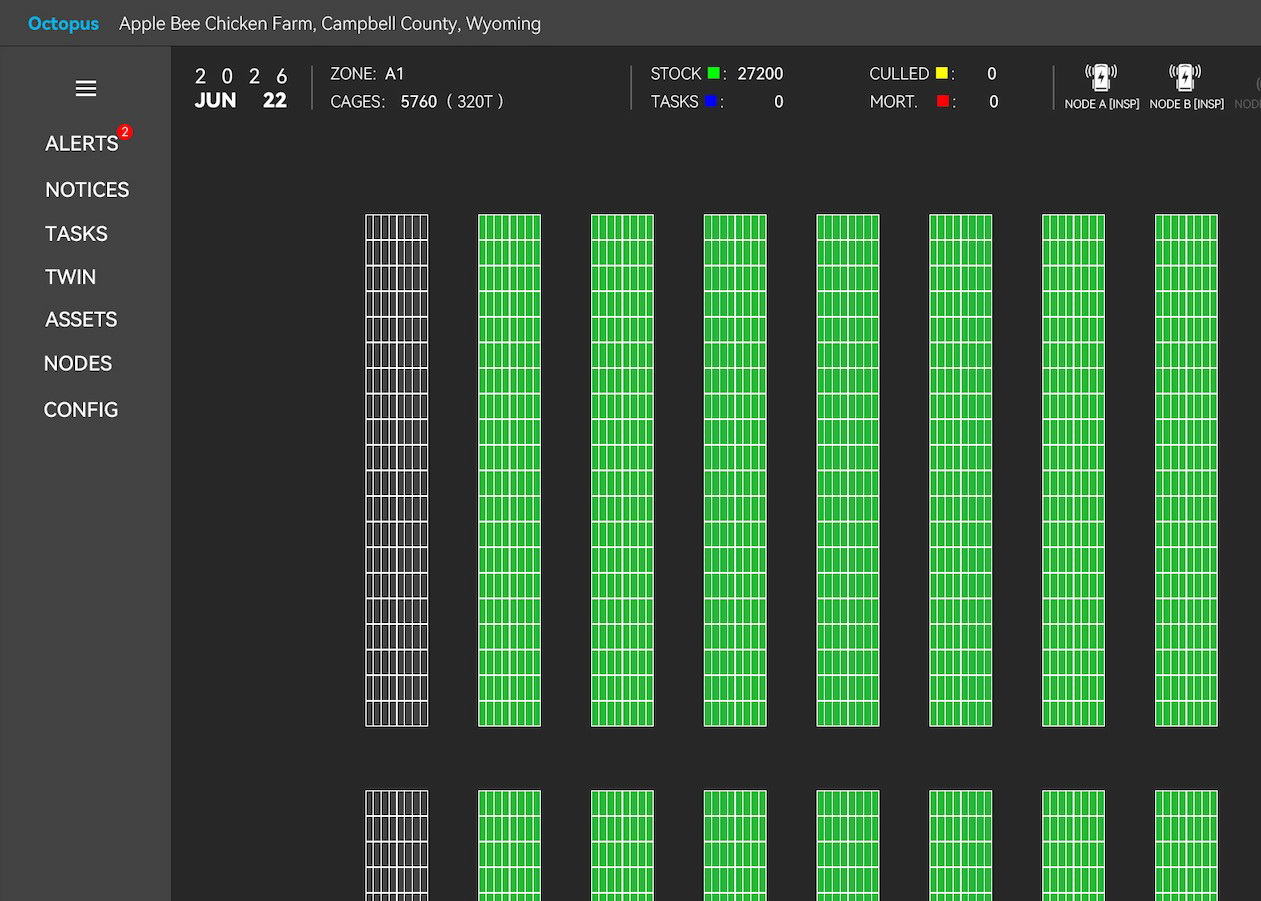Open the alerts badge showing 2
Viewport: 1261px width, 901px height.
125,131
